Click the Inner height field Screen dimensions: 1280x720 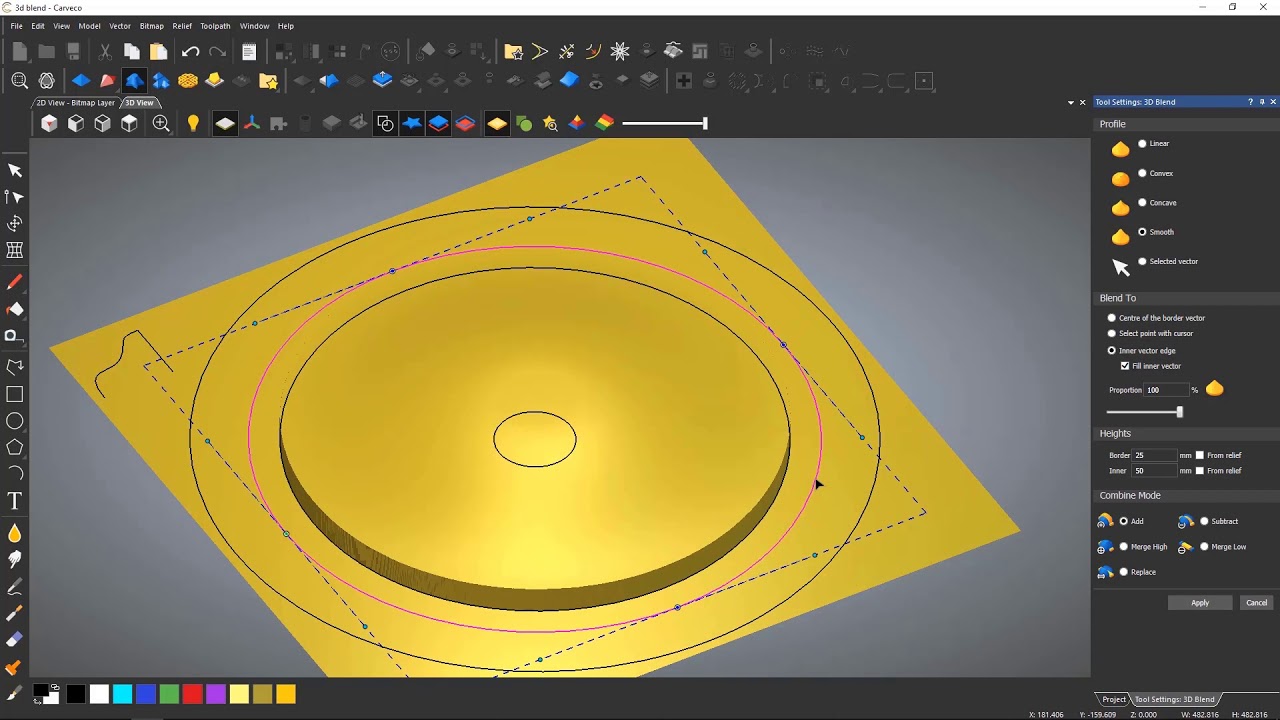pos(1155,471)
